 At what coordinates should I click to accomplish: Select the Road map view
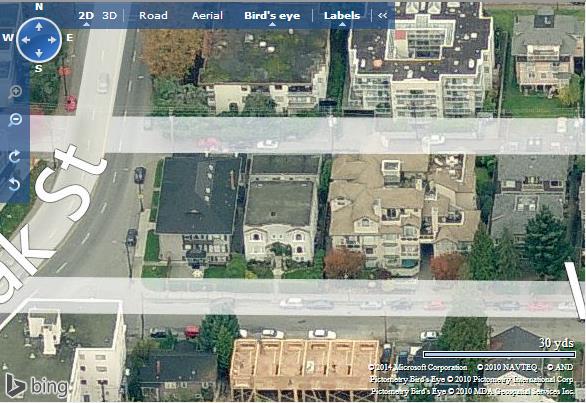click(153, 16)
